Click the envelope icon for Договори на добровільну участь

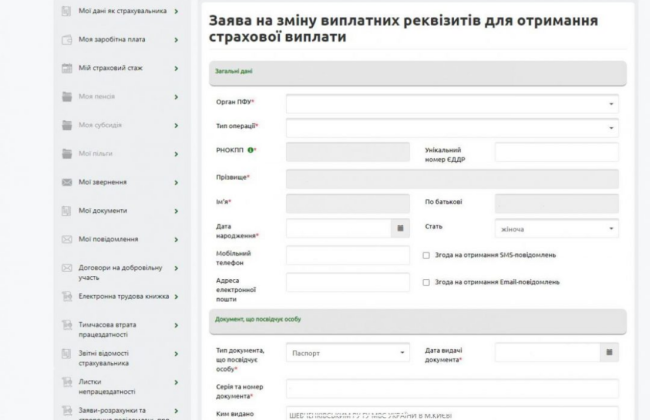(66, 268)
